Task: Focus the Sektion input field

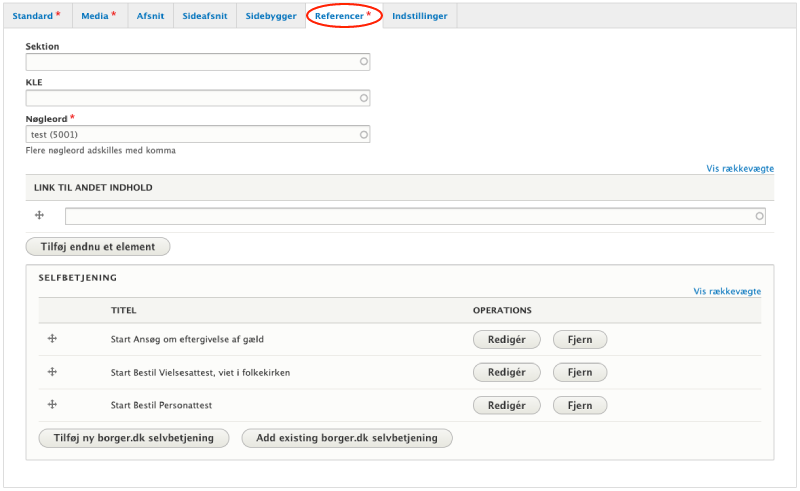Action: [190, 62]
